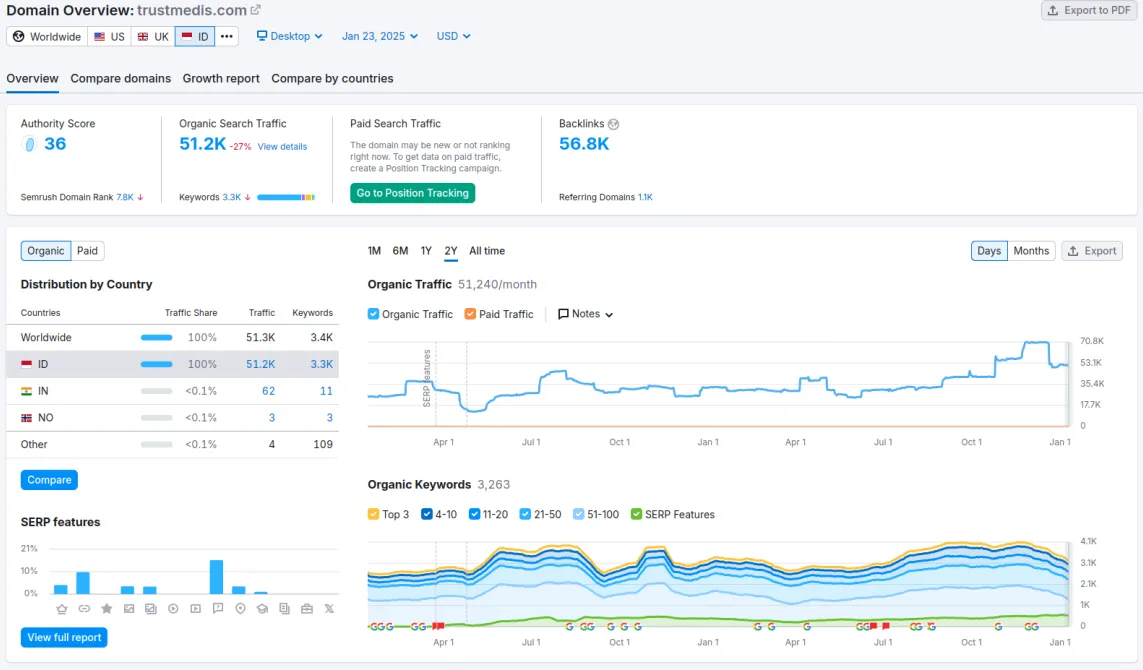Click the graduation cap SERP icon
Screen dimensions: 1143x670
[x=262, y=609]
